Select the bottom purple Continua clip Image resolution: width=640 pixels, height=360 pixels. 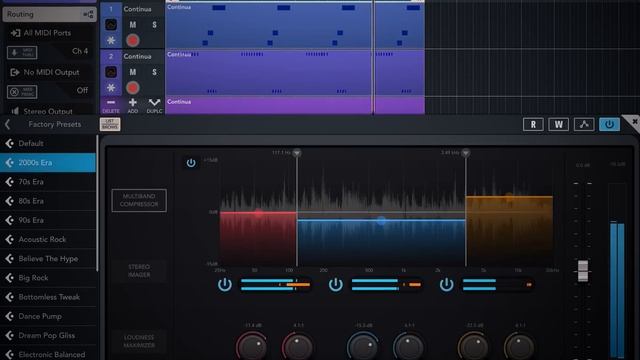[295, 105]
